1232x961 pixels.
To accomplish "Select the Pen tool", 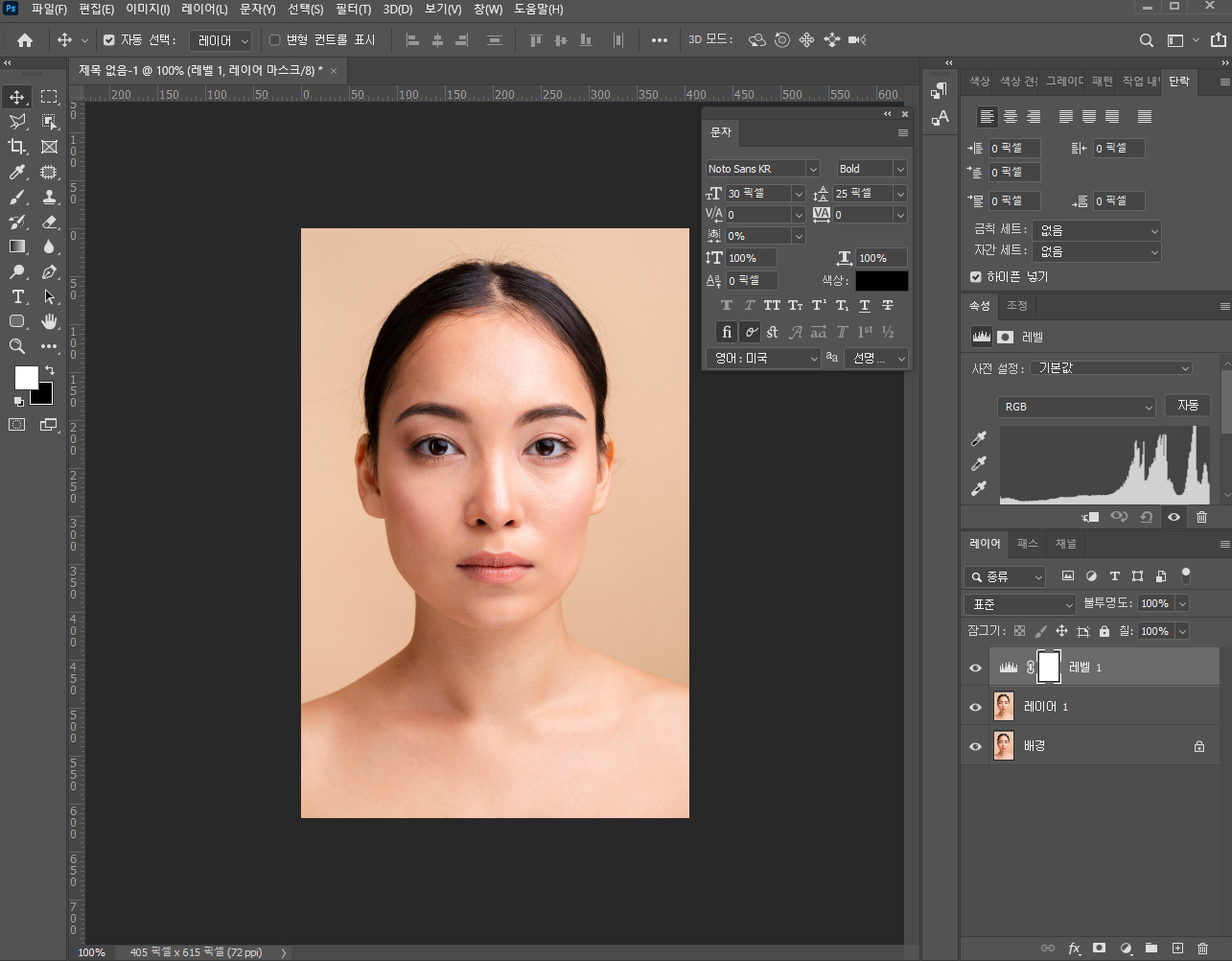I will [x=50, y=271].
